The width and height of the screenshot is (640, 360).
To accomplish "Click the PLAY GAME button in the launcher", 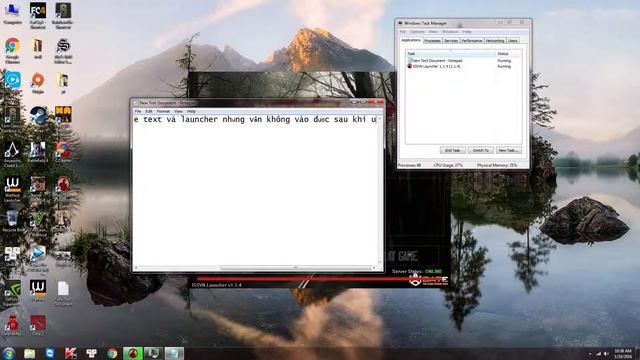I will [412, 256].
